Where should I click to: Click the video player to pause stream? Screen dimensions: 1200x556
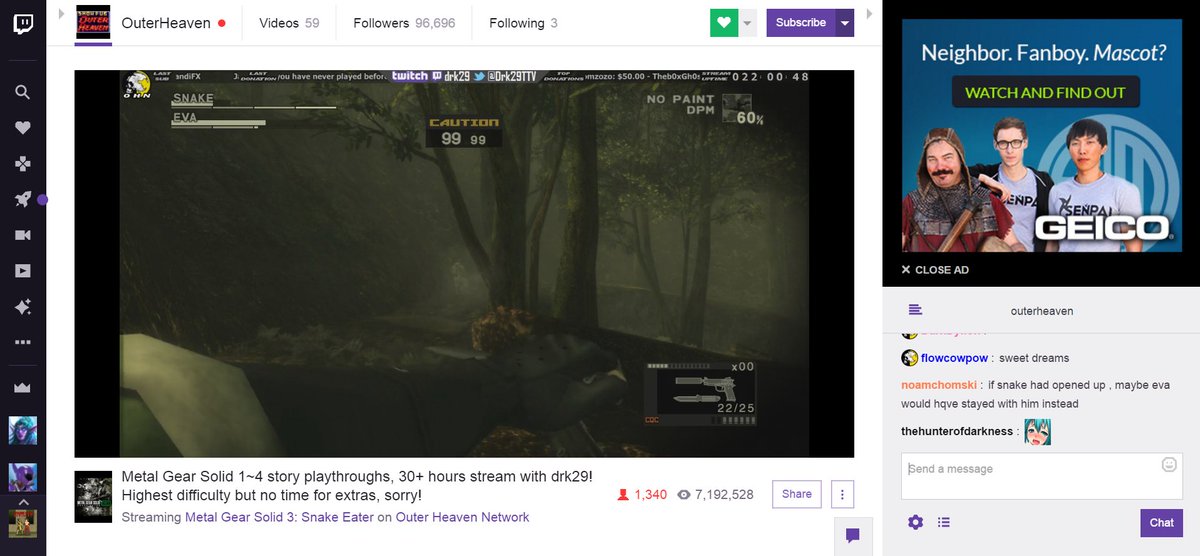tap(464, 264)
